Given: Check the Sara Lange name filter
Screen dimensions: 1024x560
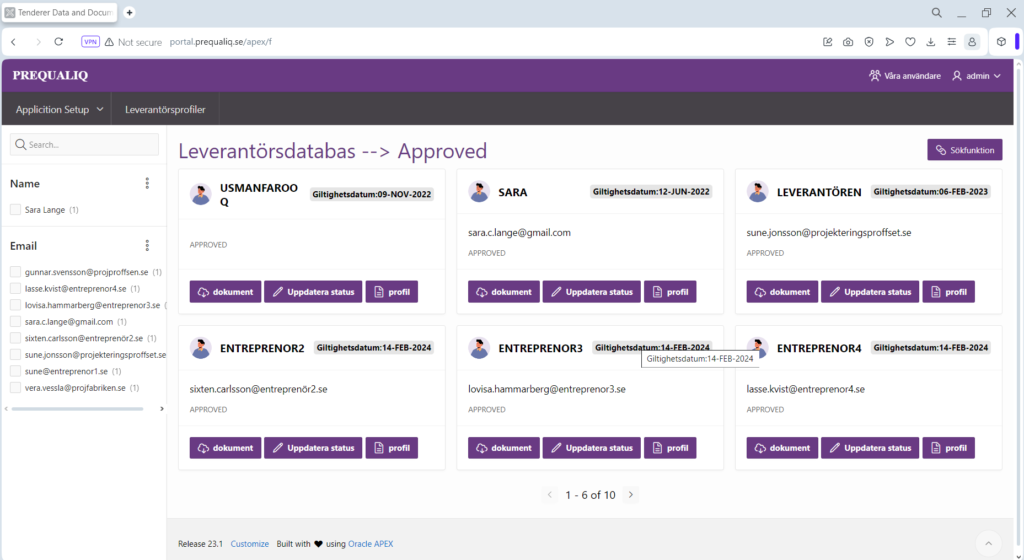Looking at the screenshot, I should point(15,210).
